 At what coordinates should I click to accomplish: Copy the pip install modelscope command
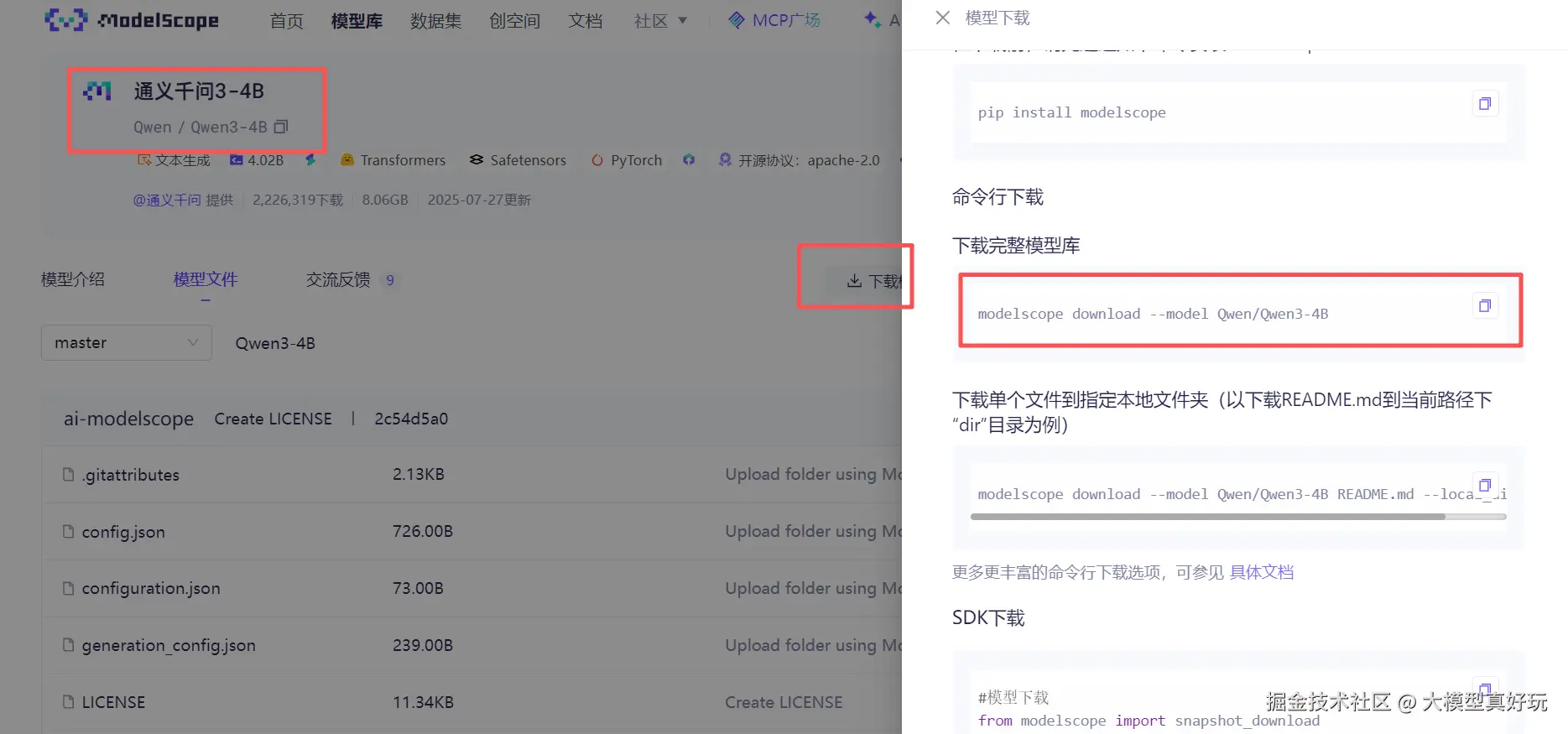[1485, 104]
